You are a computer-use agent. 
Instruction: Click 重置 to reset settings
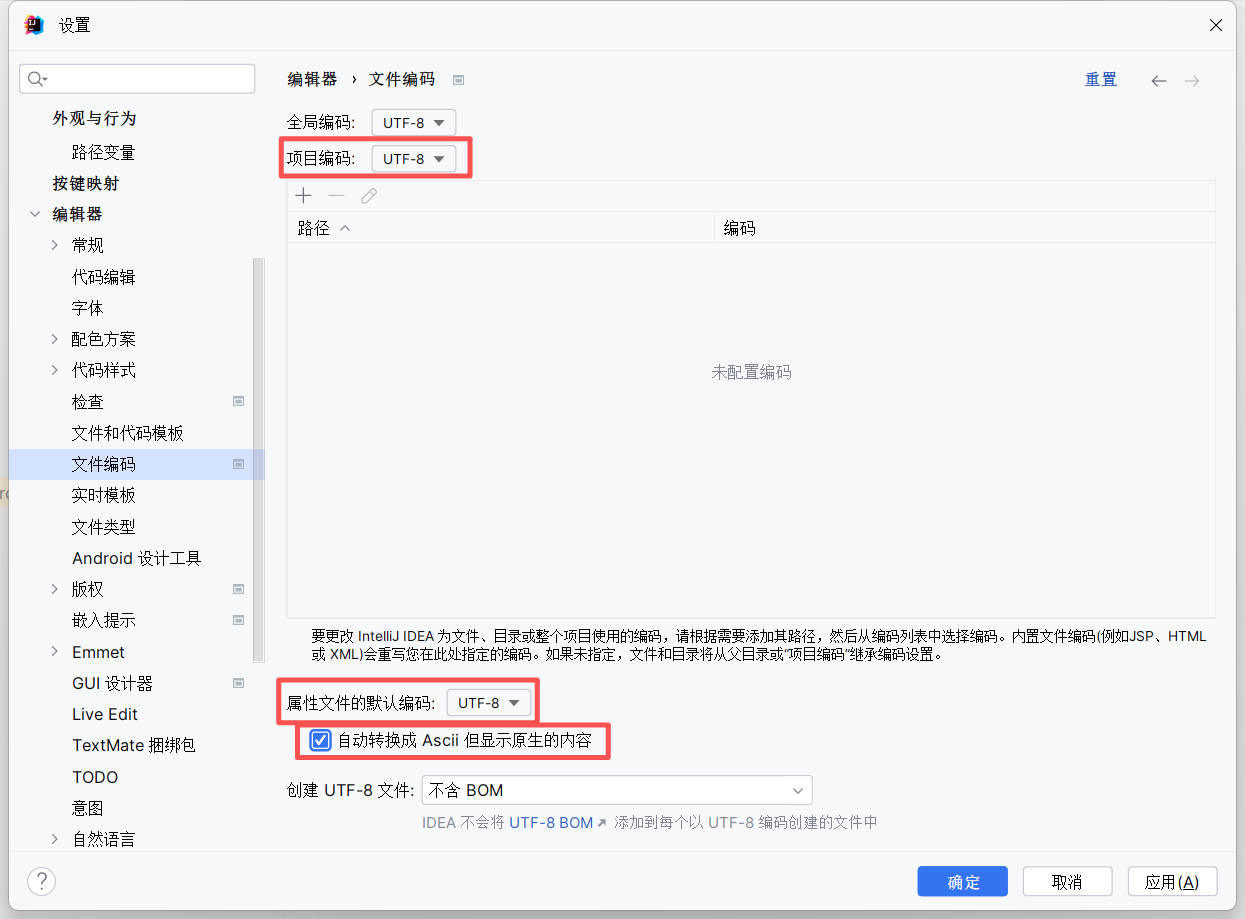coord(1100,79)
